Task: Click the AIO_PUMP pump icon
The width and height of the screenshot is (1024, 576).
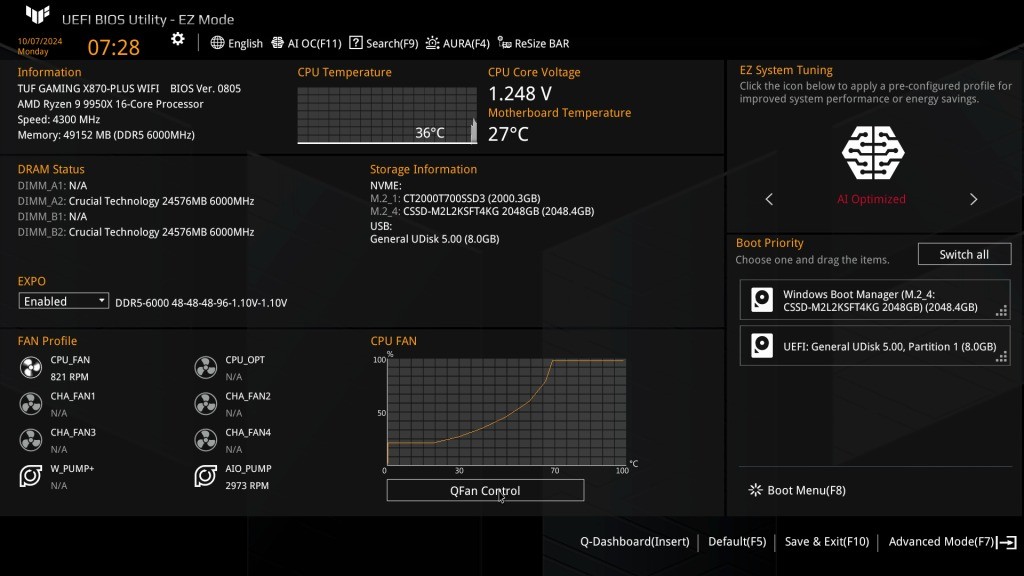Action: (x=206, y=476)
